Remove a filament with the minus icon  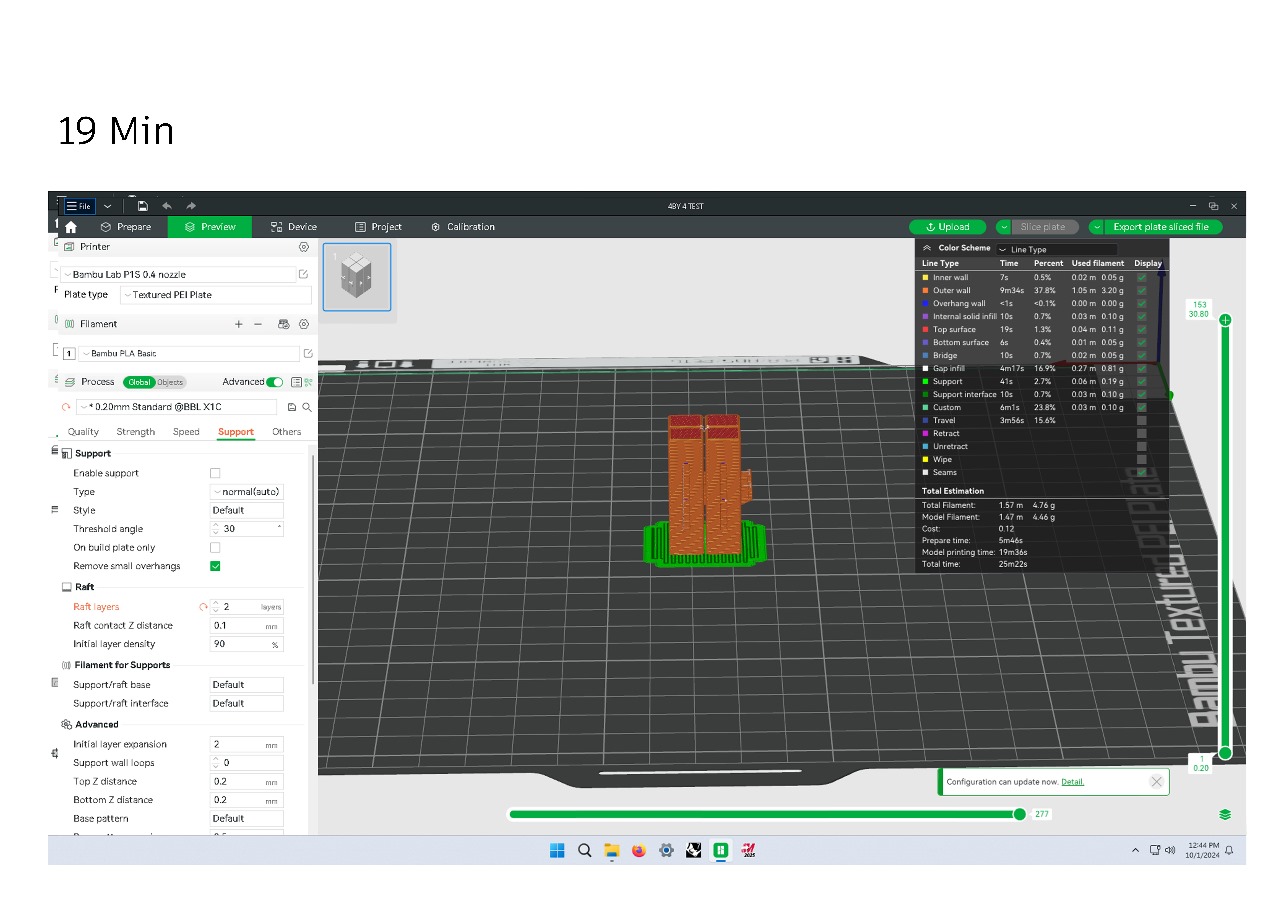(258, 324)
